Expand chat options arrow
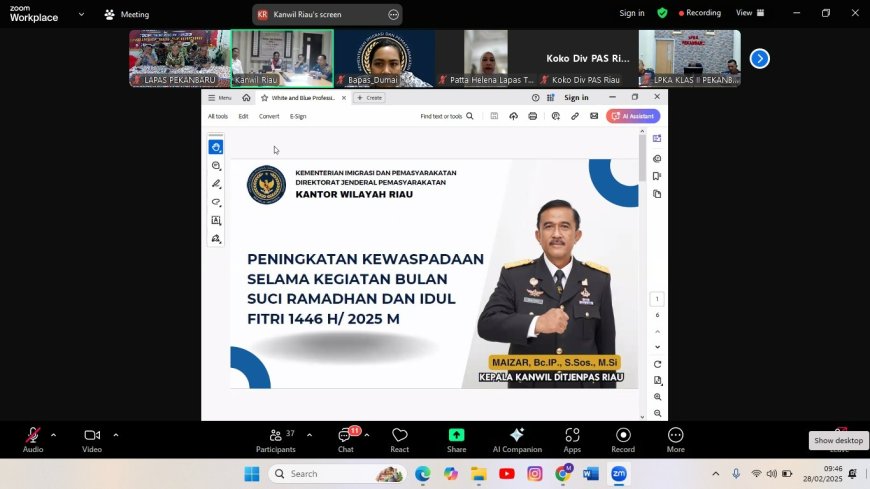This screenshot has height=489, width=870. pyautogui.click(x=367, y=435)
